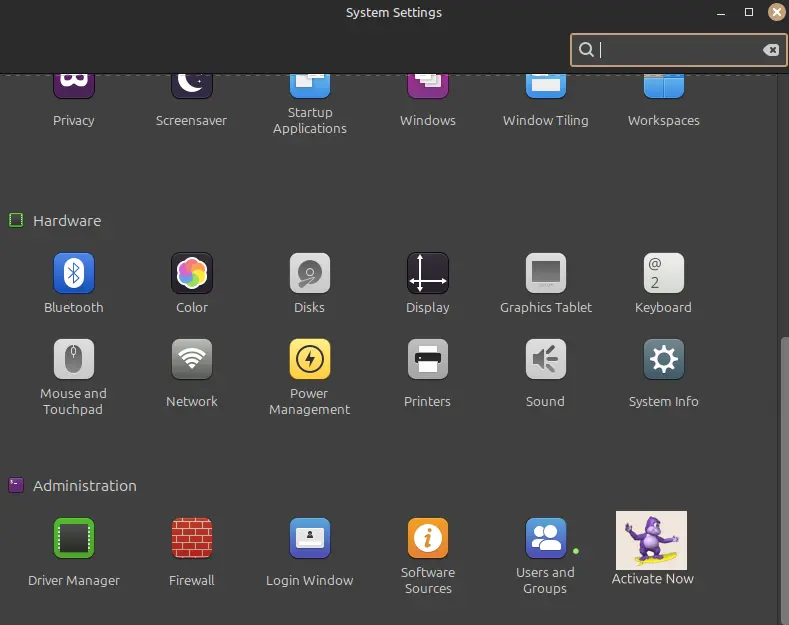This screenshot has width=789, height=625.
Task: Open Login Window settings
Action: tap(309, 539)
